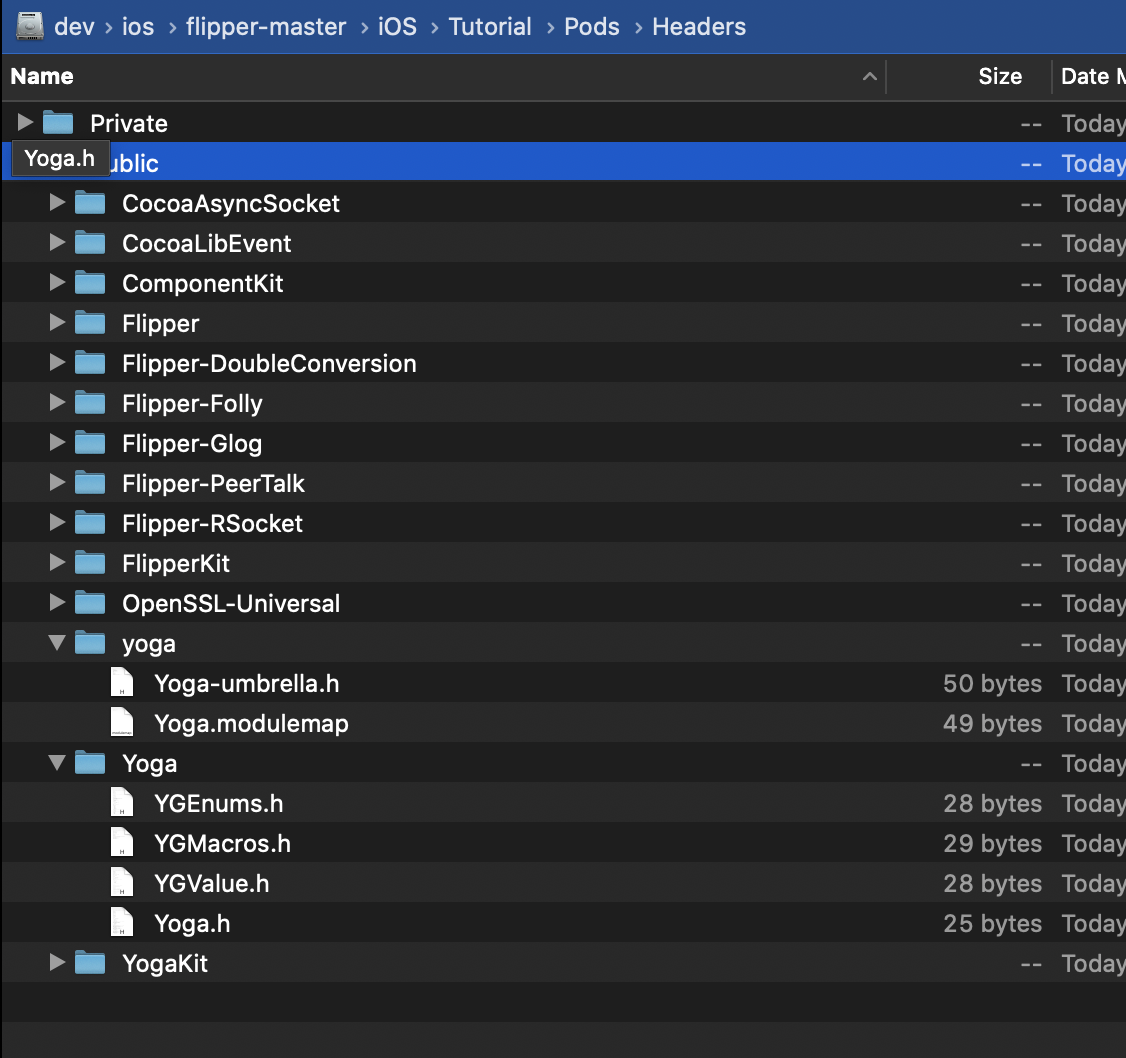
Task: Sort by the Date Modified column header
Action: click(1093, 76)
